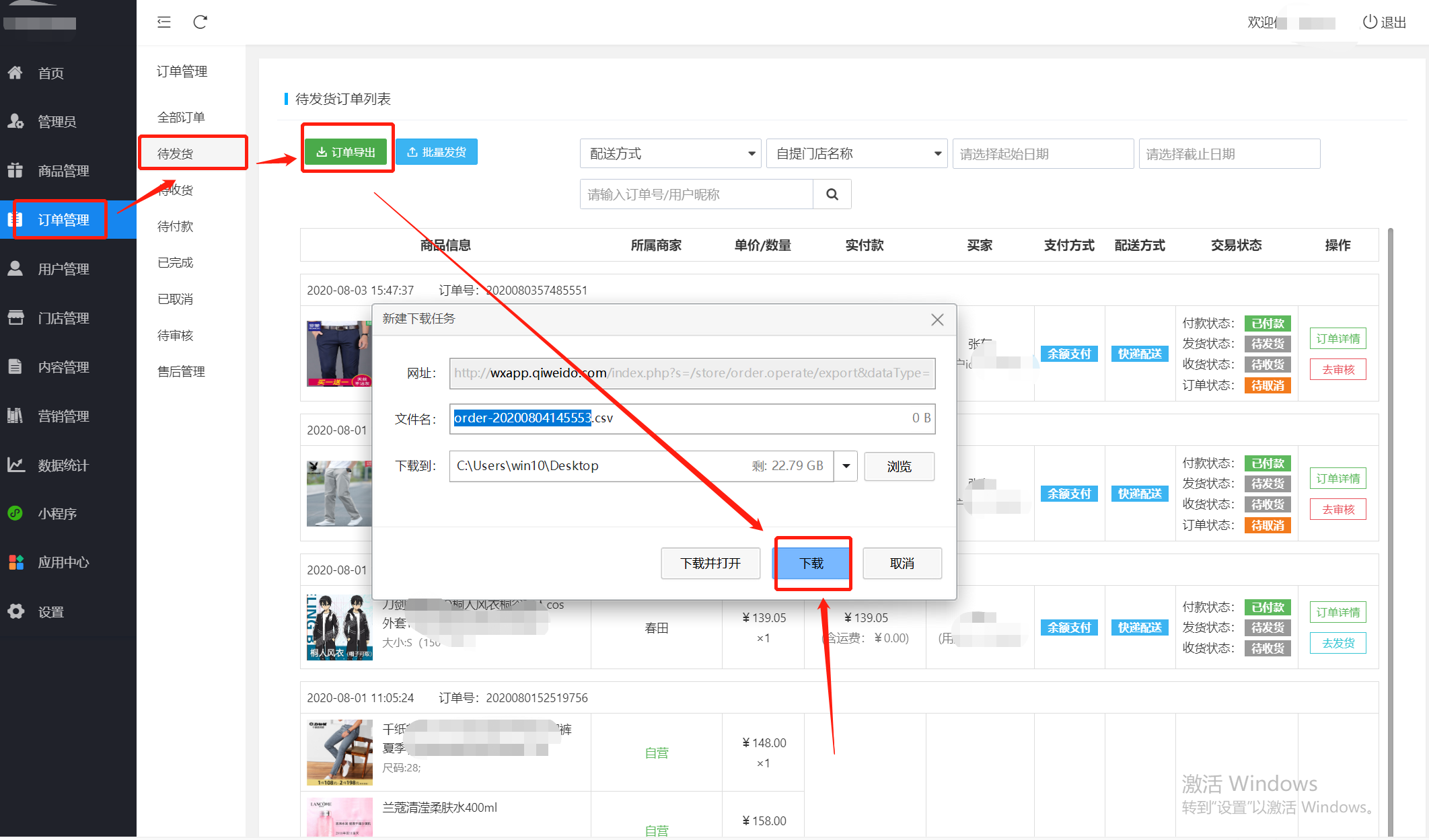
Task: Select 待审核 in the order submenu
Action: click(x=176, y=335)
